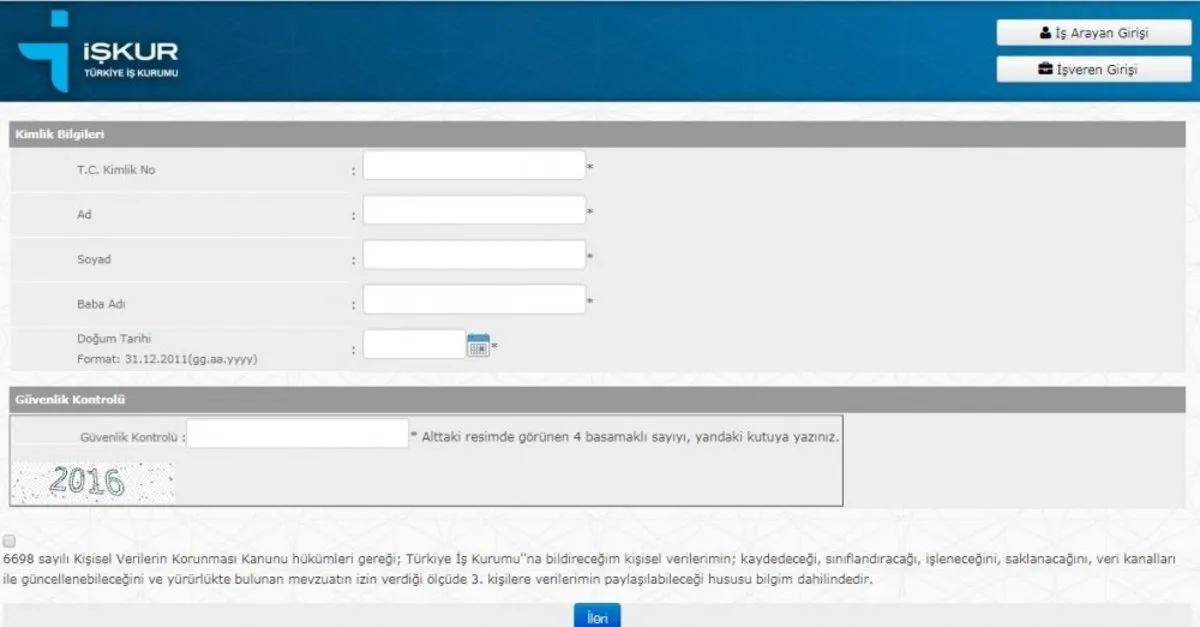Screen dimensions: 1200x627
Task: Click into the Ad text box
Action: [x=473, y=210]
